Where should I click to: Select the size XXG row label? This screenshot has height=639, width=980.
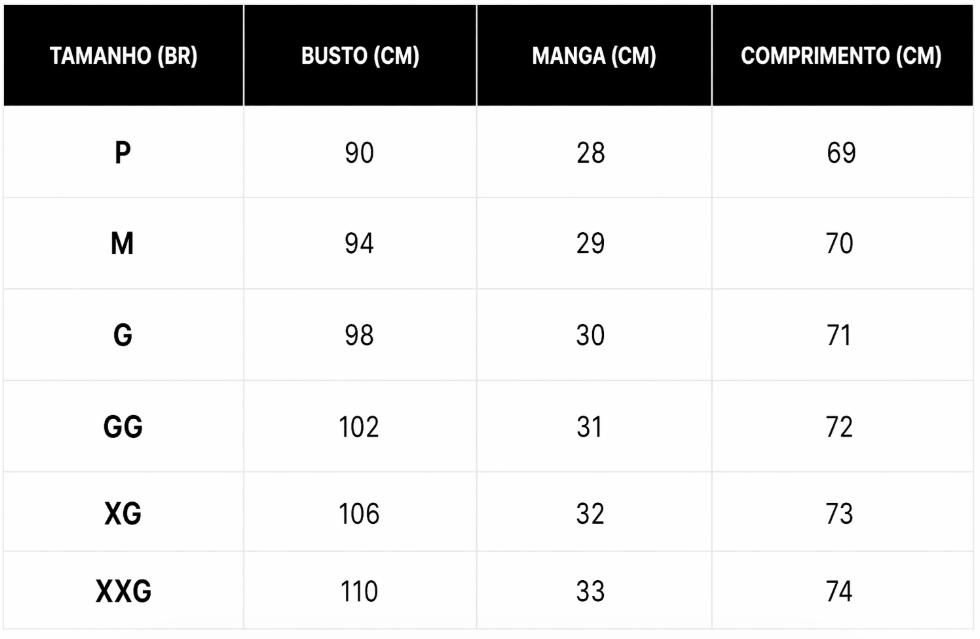tap(123, 592)
